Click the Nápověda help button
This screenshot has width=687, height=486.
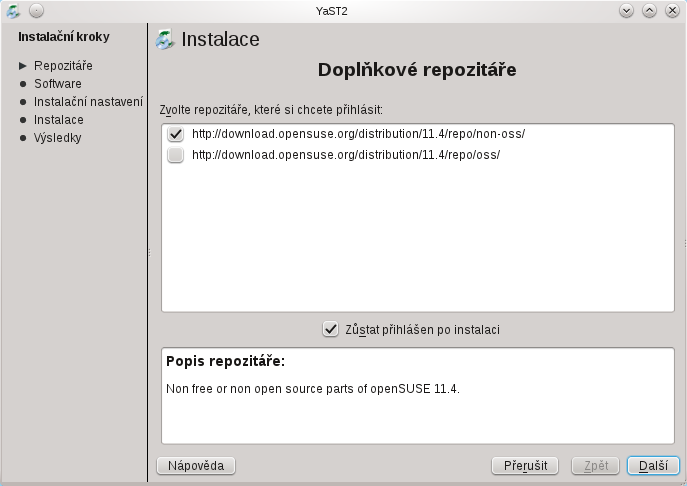(x=196, y=465)
